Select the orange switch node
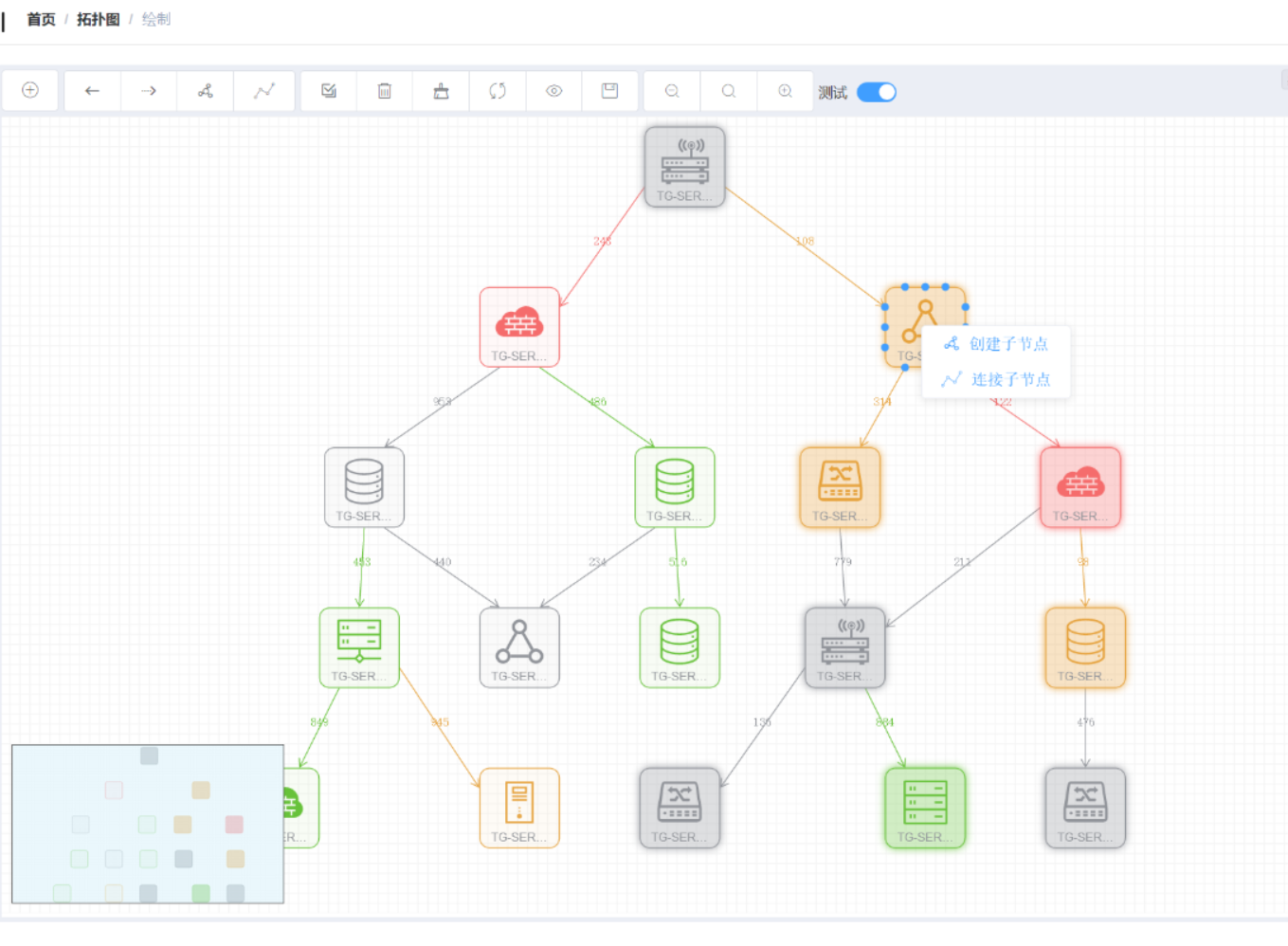1288x946 pixels. point(841,487)
